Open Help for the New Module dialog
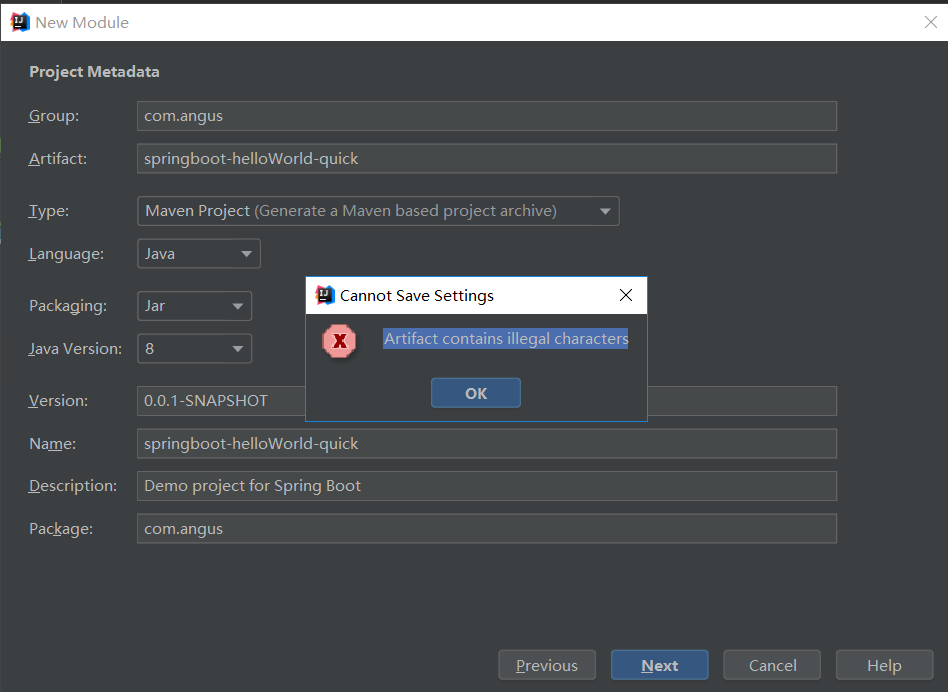This screenshot has width=948, height=692. (x=885, y=665)
